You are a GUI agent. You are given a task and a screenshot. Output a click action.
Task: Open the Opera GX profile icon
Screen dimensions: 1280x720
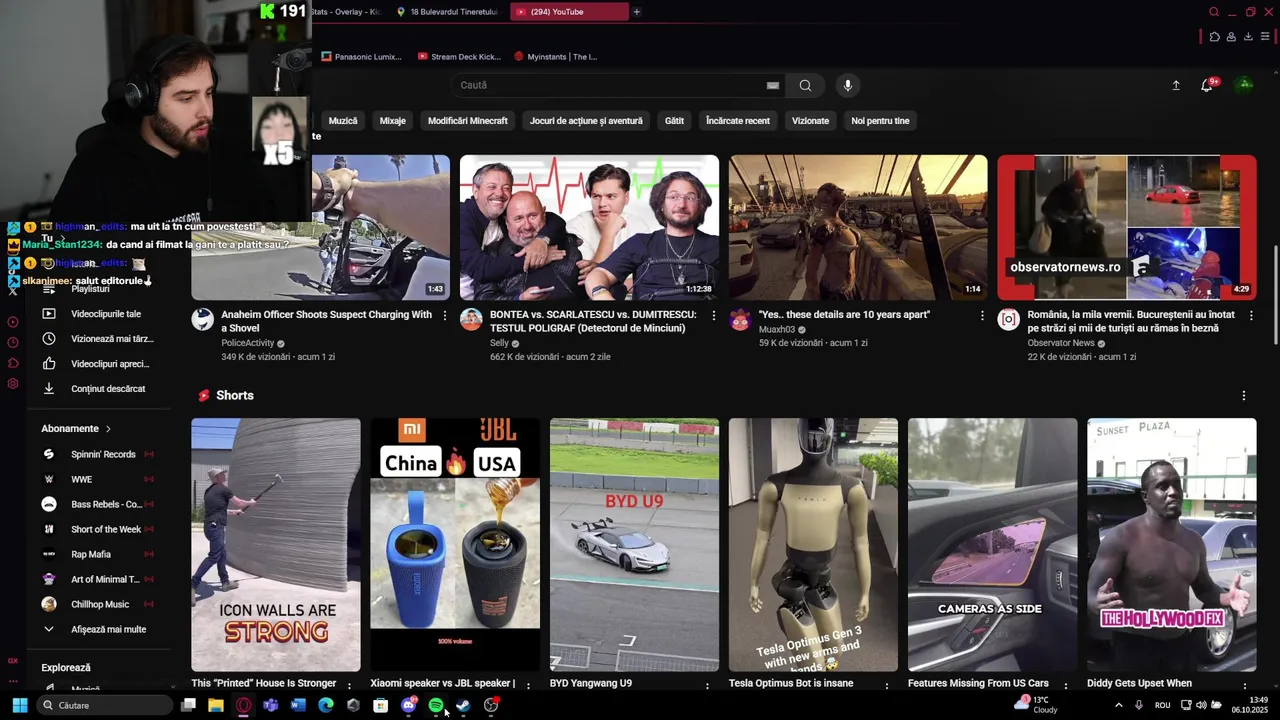click(x=1231, y=37)
